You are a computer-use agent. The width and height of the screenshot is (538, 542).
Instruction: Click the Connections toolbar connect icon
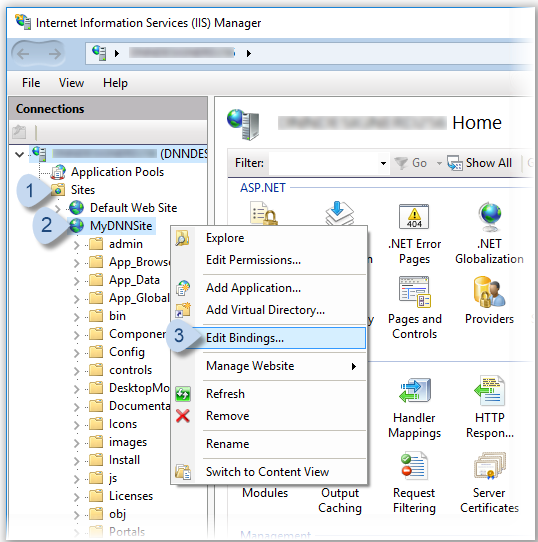click(x=19, y=132)
